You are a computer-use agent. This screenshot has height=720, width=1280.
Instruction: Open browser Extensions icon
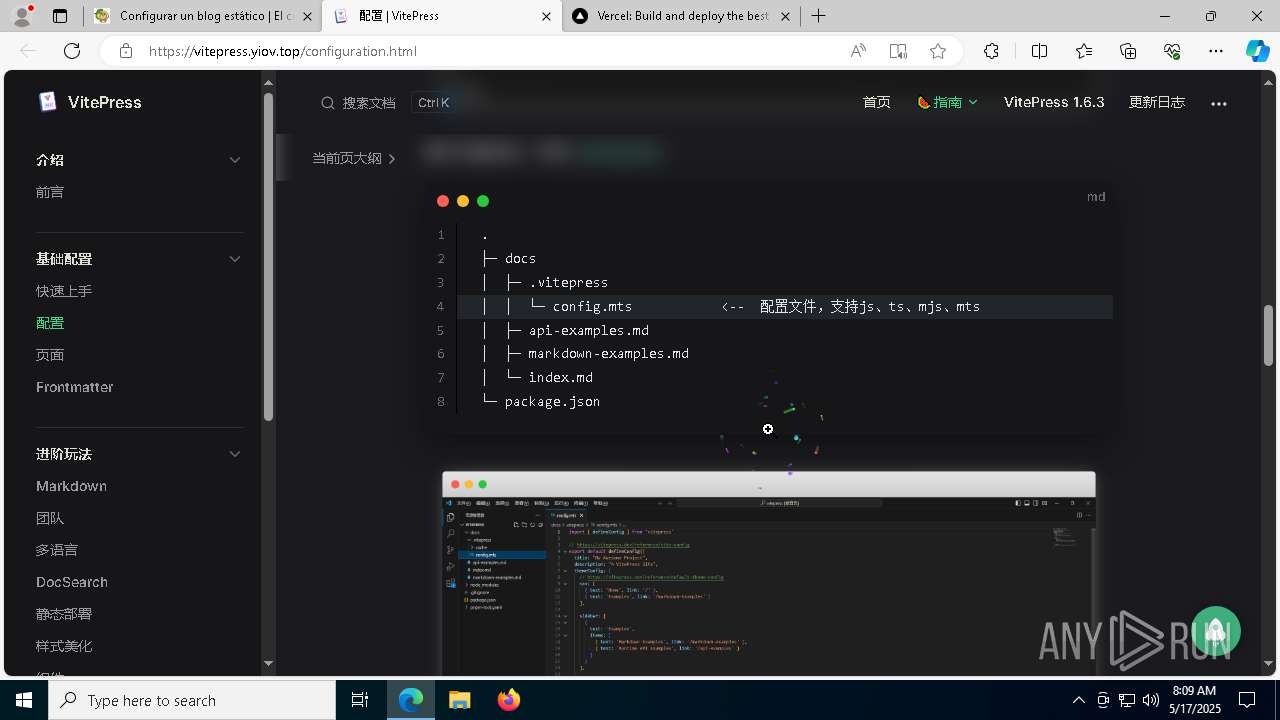(x=991, y=51)
